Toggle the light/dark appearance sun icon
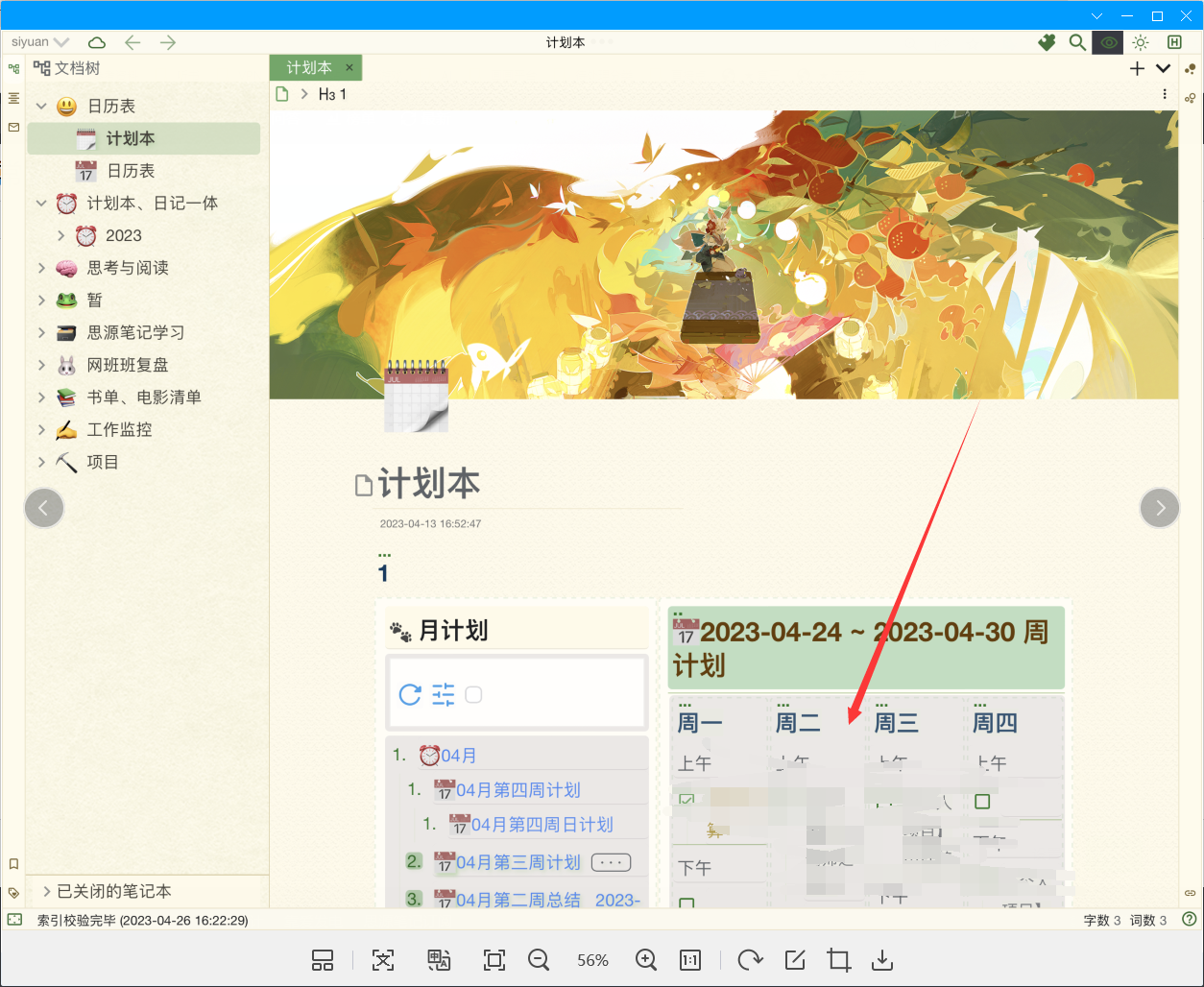1204x987 pixels. (1141, 42)
